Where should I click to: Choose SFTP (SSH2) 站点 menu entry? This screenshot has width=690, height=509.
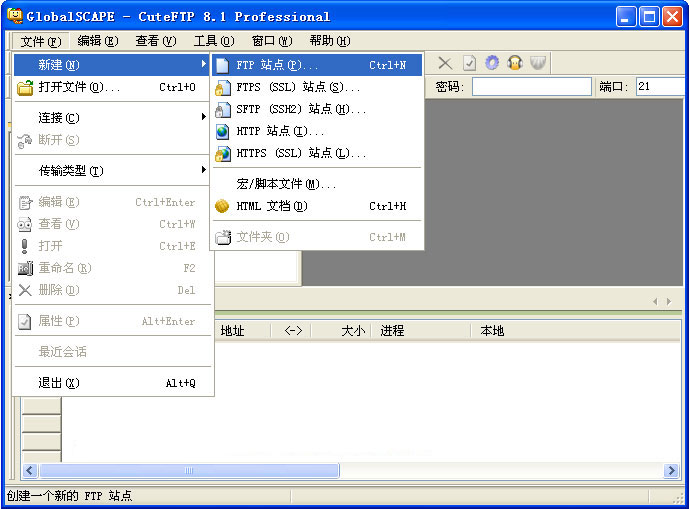(301, 109)
